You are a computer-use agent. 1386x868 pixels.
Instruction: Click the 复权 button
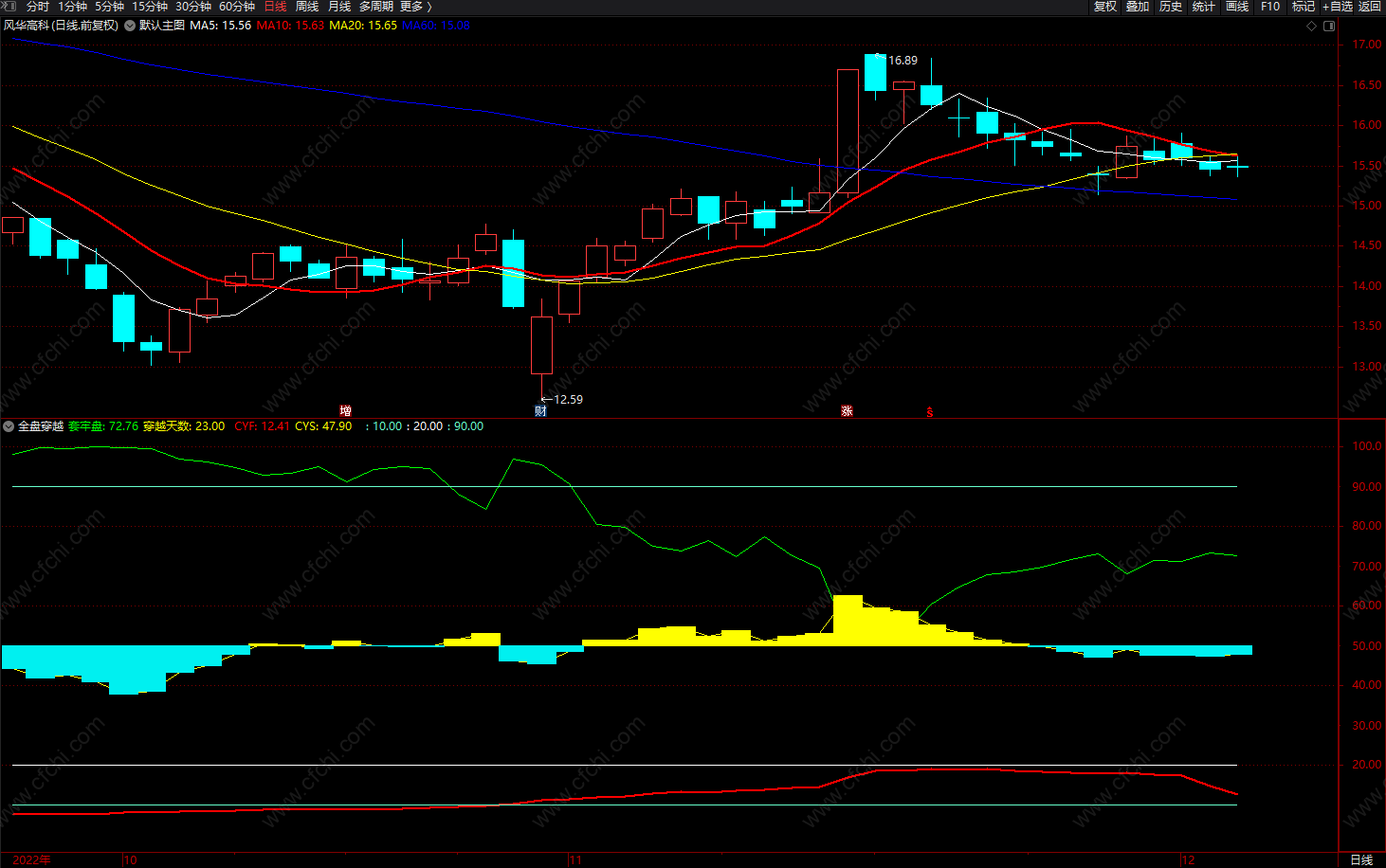click(1104, 7)
